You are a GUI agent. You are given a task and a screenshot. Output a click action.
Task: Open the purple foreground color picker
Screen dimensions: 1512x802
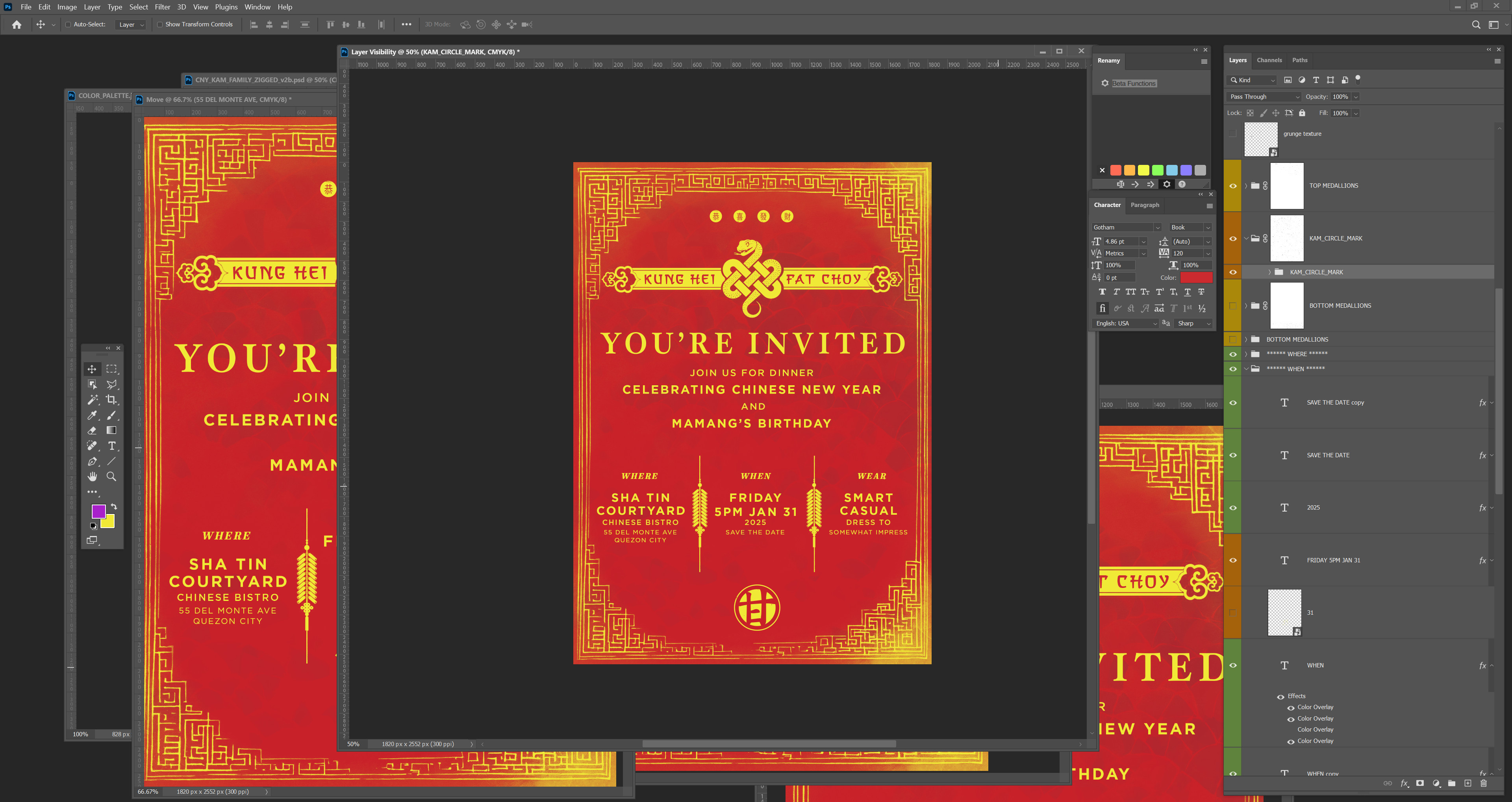pyautogui.click(x=98, y=511)
